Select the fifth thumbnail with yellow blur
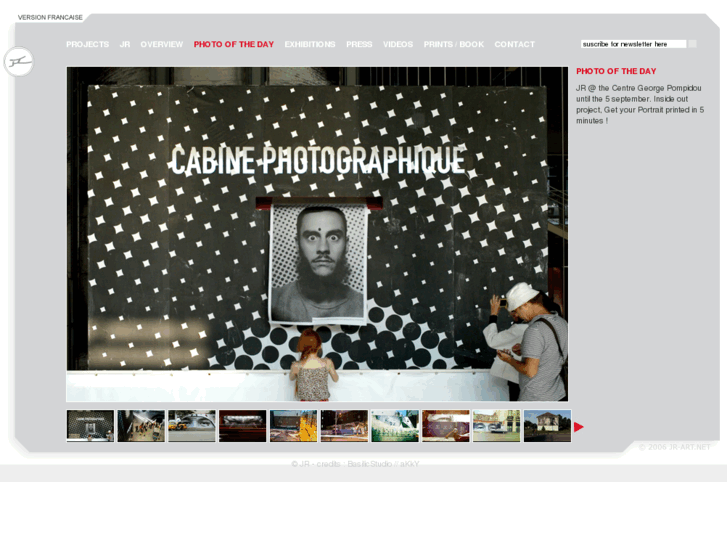Image resolution: width=727 pixels, height=545 pixels. pyautogui.click(x=293, y=426)
